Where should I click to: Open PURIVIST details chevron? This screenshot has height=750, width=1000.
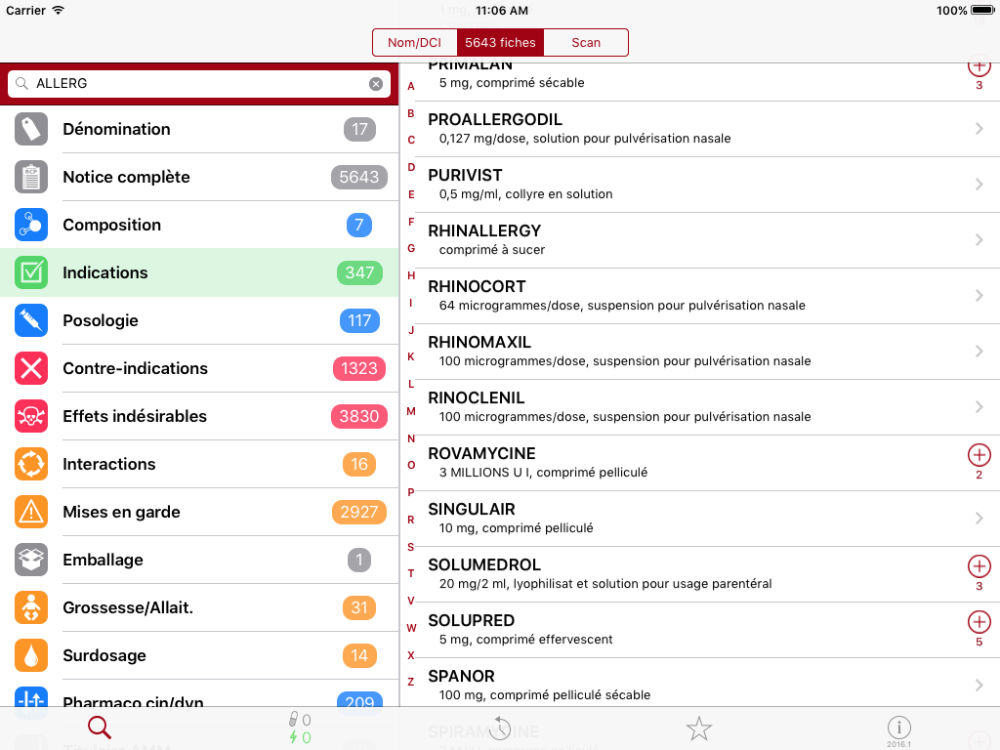click(x=979, y=184)
